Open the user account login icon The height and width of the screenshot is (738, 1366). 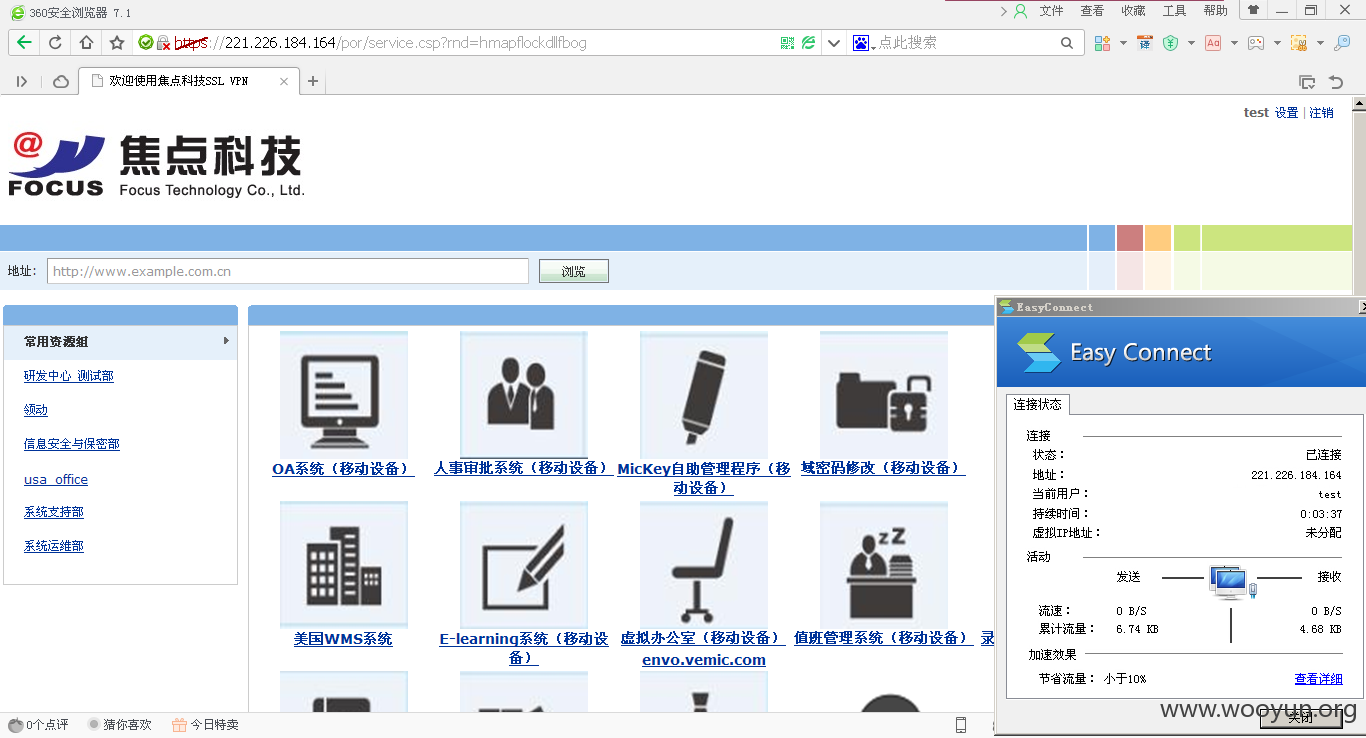point(1021,11)
